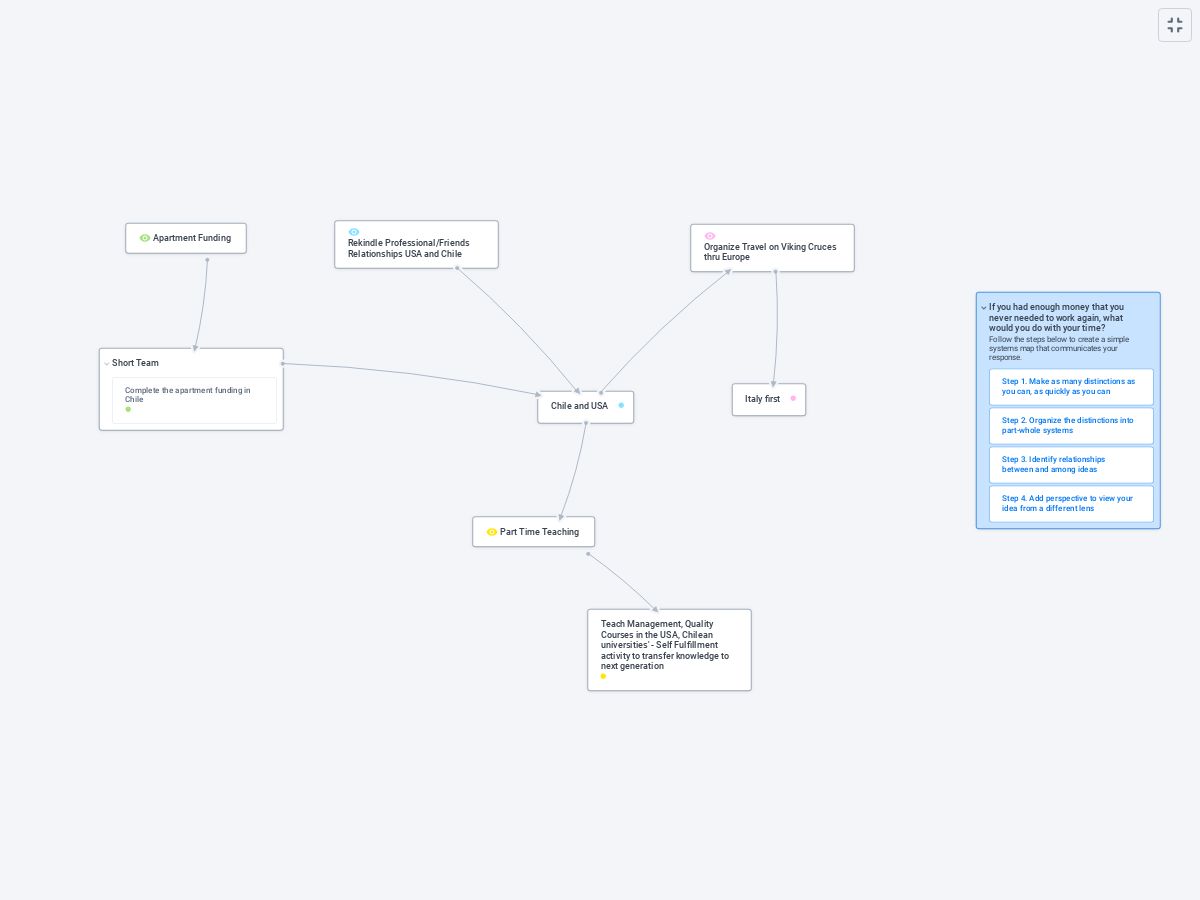Toggle the blue eye on Rekindle Relationships card
This screenshot has height=900, width=1200.
pos(354,232)
